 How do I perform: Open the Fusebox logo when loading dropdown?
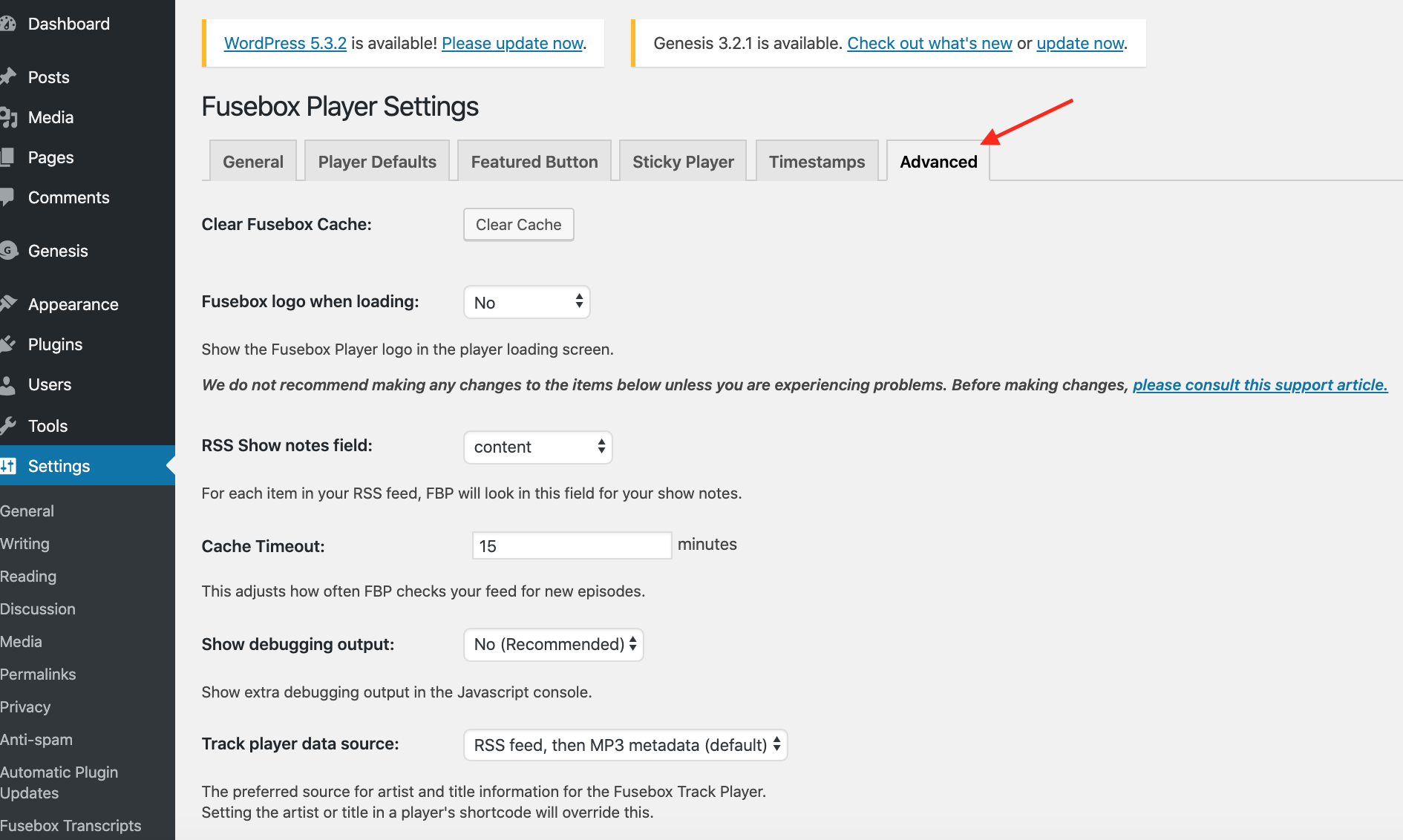(x=527, y=302)
